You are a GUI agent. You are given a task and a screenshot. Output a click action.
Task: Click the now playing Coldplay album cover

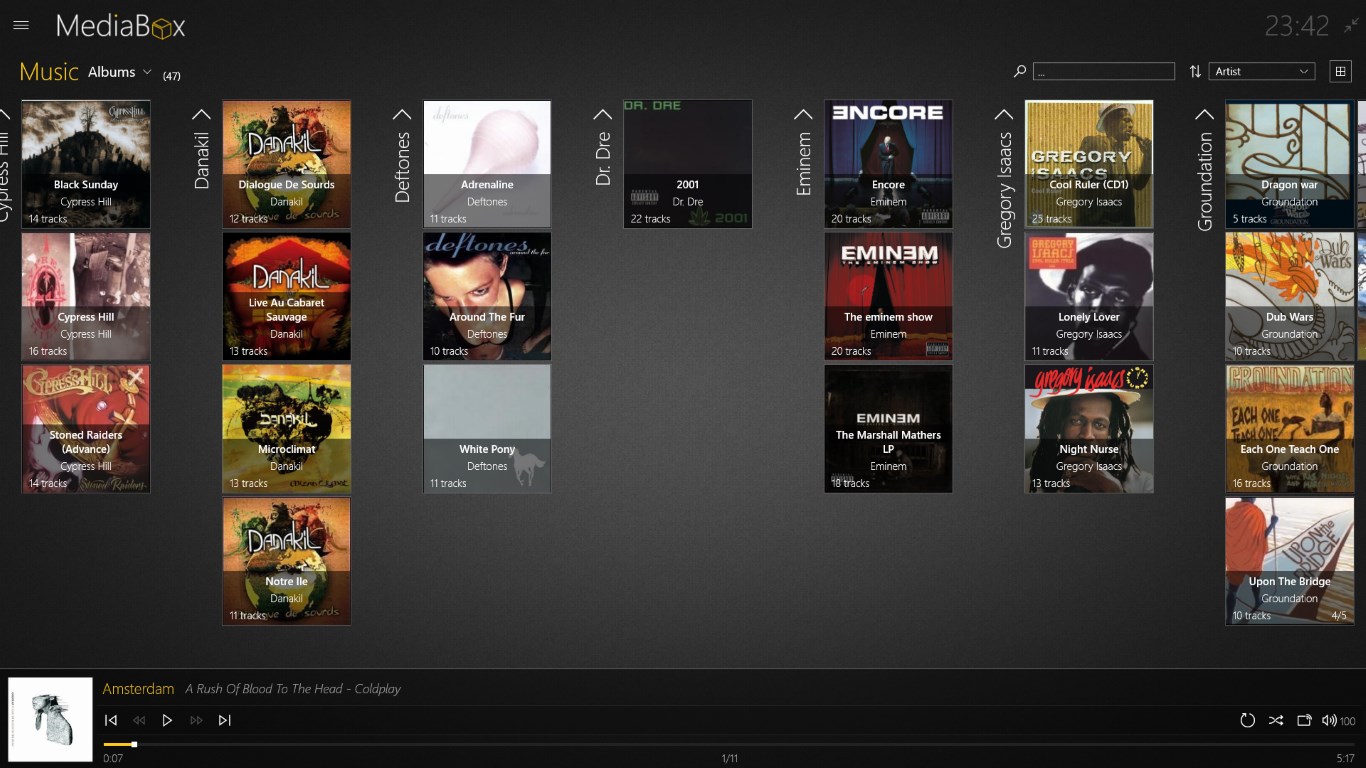pos(50,719)
